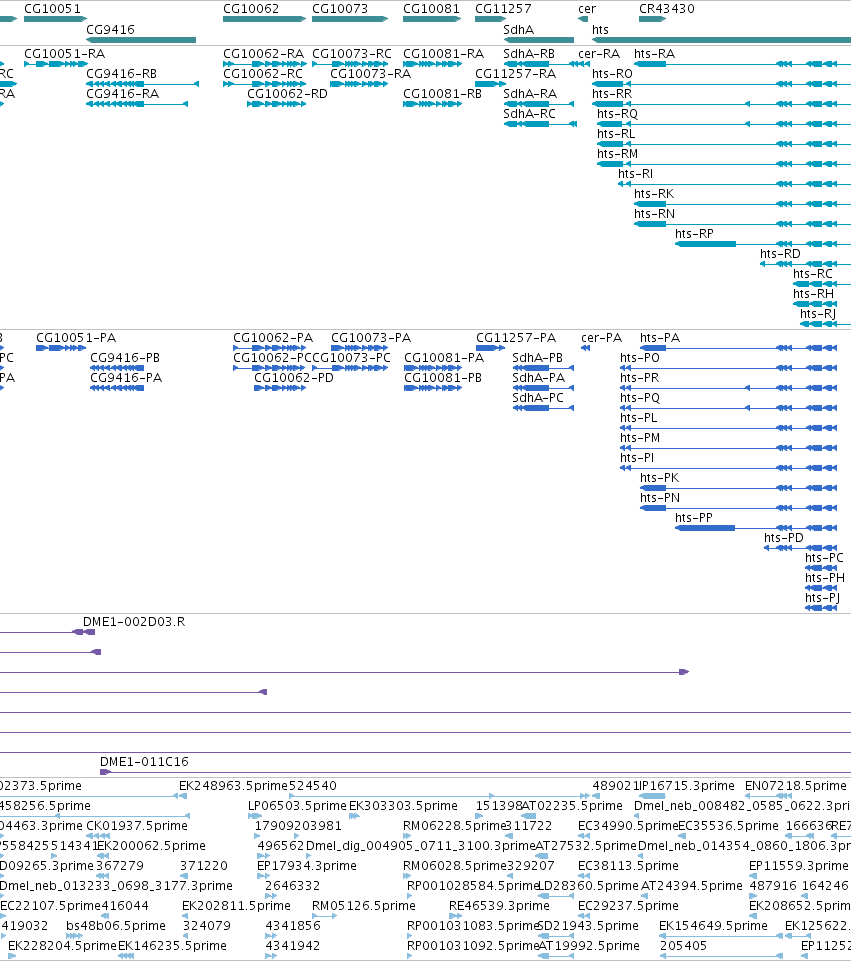The image size is (851, 961).
Task: Click the hts-RM transcript label
Action: [x=618, y=153]
